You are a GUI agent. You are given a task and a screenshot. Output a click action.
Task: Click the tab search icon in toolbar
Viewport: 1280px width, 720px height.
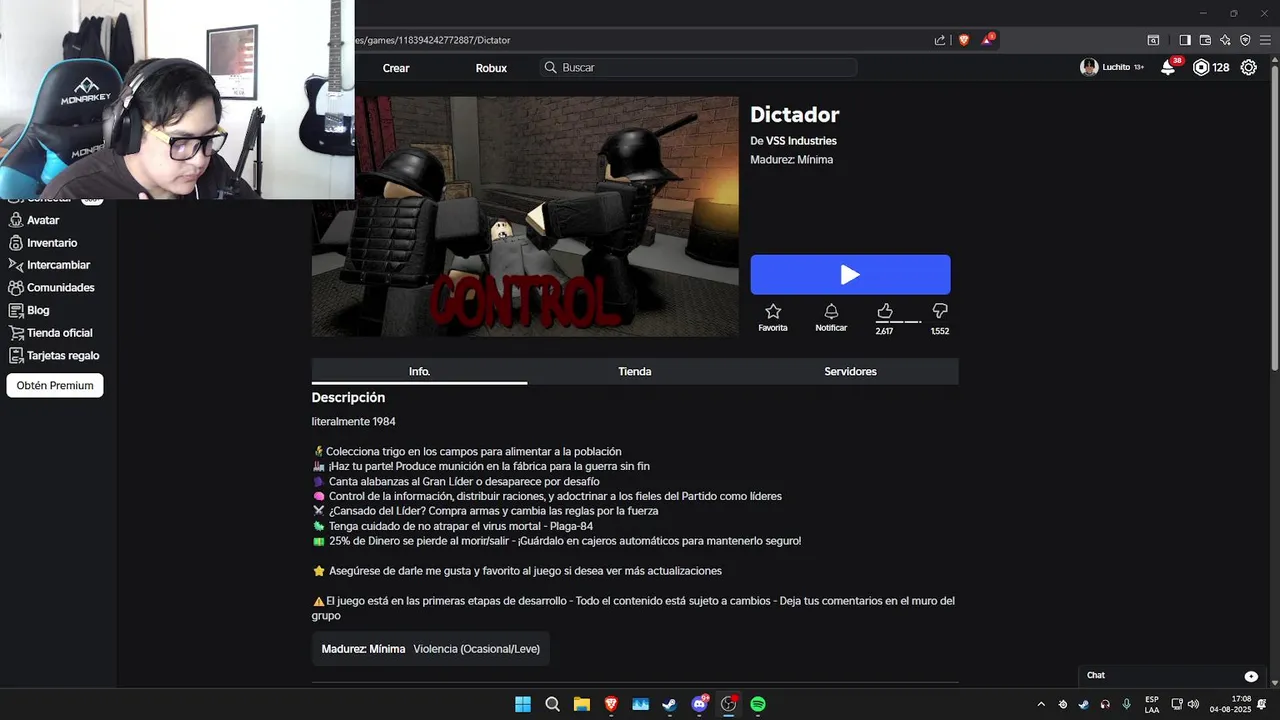coord(1153,40)
